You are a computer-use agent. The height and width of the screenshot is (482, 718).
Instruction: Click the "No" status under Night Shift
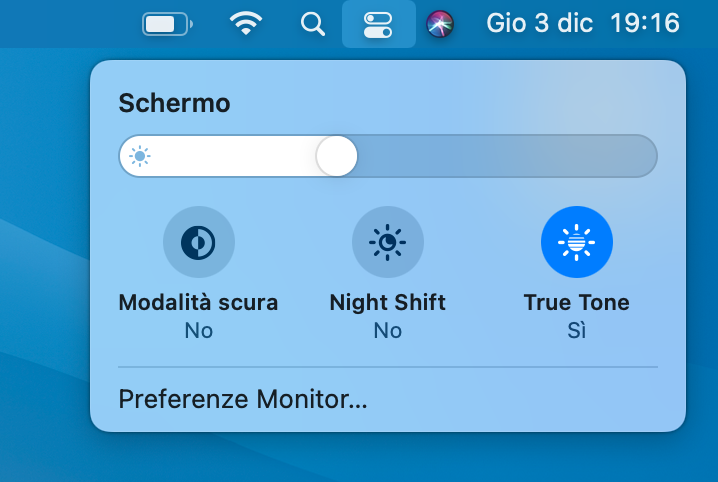tap(387, 330)
